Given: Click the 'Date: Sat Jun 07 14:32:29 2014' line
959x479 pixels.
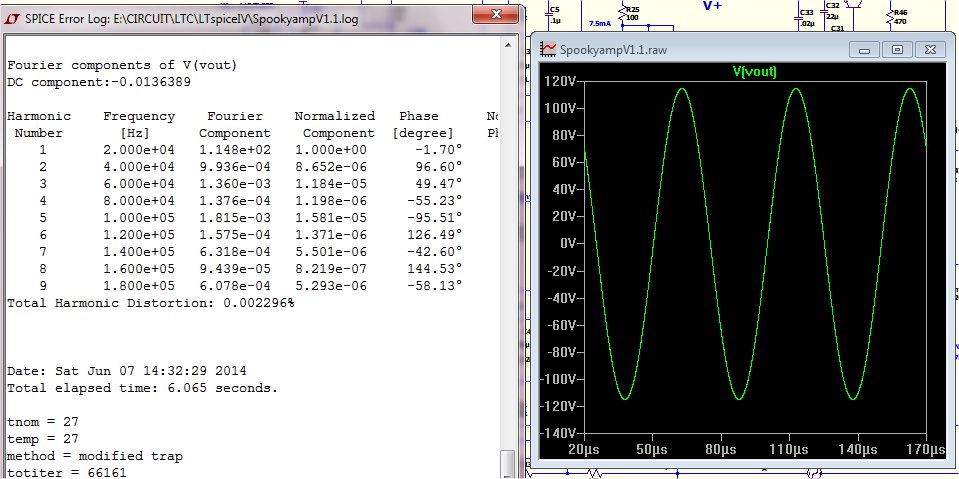Looking at the screenshot, I should [127, 371].
